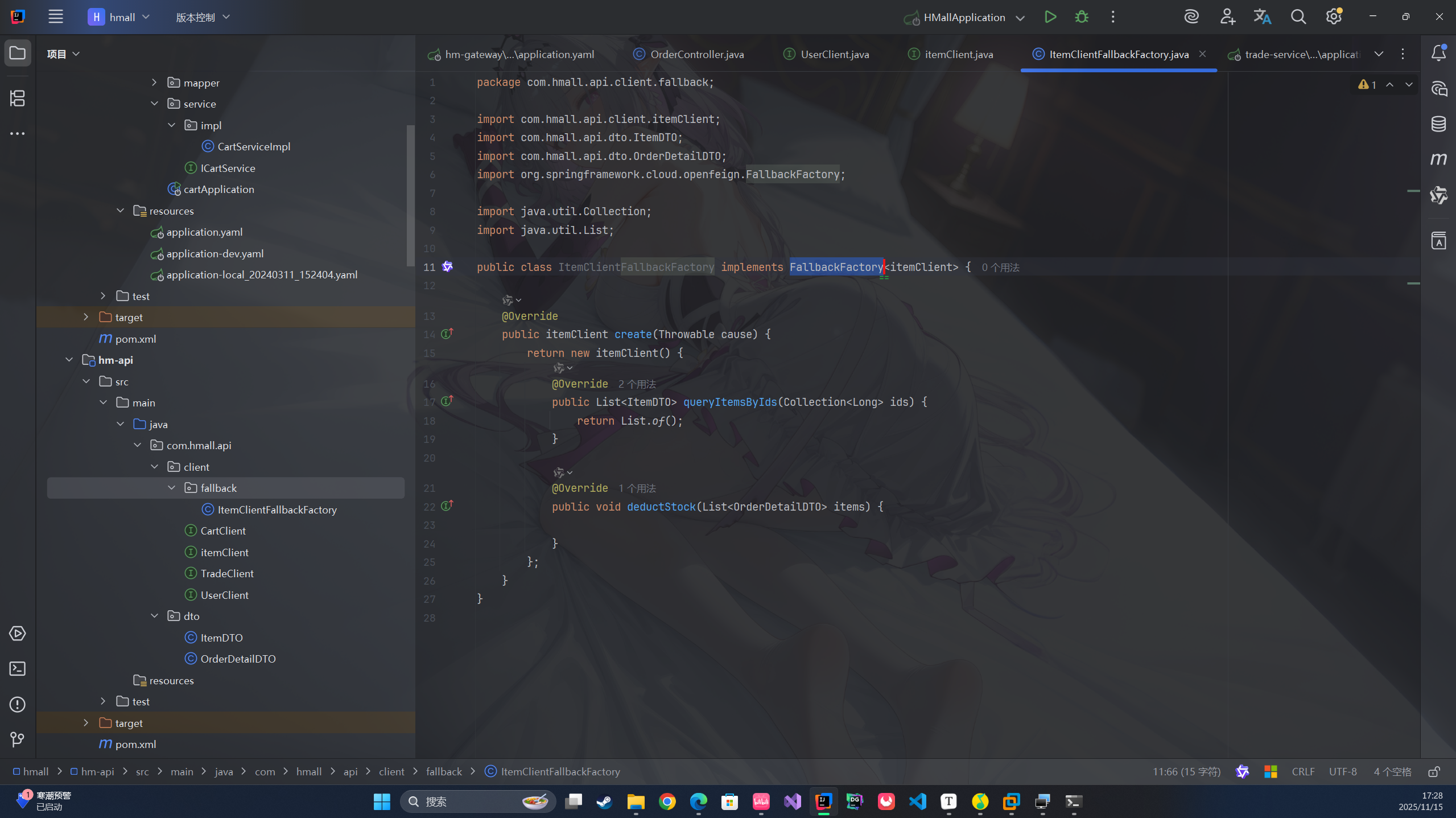The image size is (1456, 818).
Task: Toggle the file writable lock in status bar
Action: point(1434,771)
